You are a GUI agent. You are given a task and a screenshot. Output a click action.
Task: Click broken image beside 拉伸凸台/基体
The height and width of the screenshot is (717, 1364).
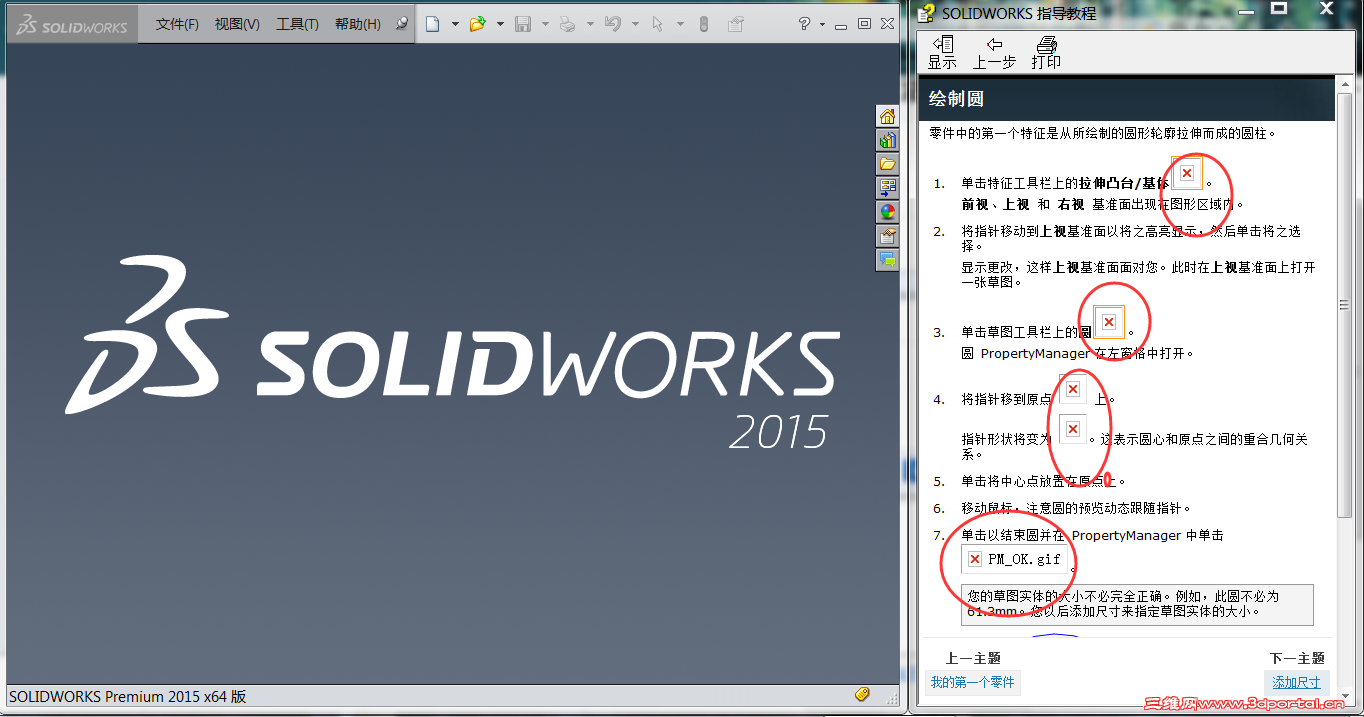[1187, 174]
